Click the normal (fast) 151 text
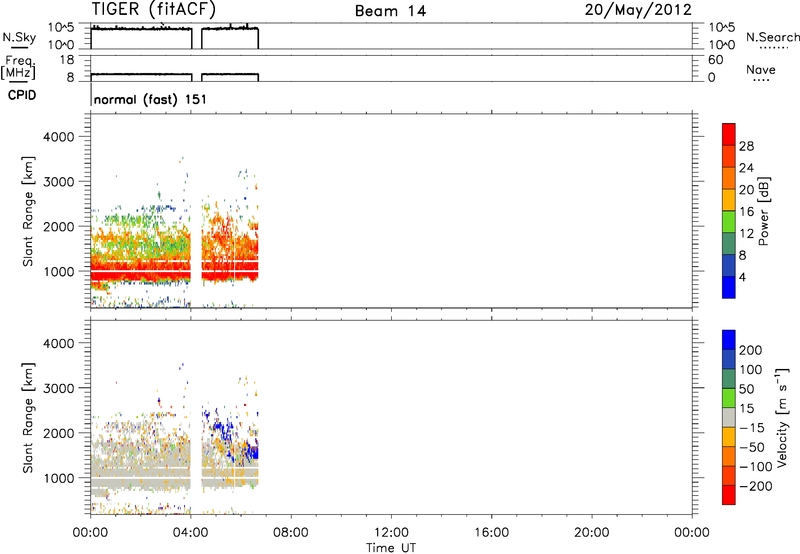This screenshot has width=800, height=554. [x=151, y=99]
